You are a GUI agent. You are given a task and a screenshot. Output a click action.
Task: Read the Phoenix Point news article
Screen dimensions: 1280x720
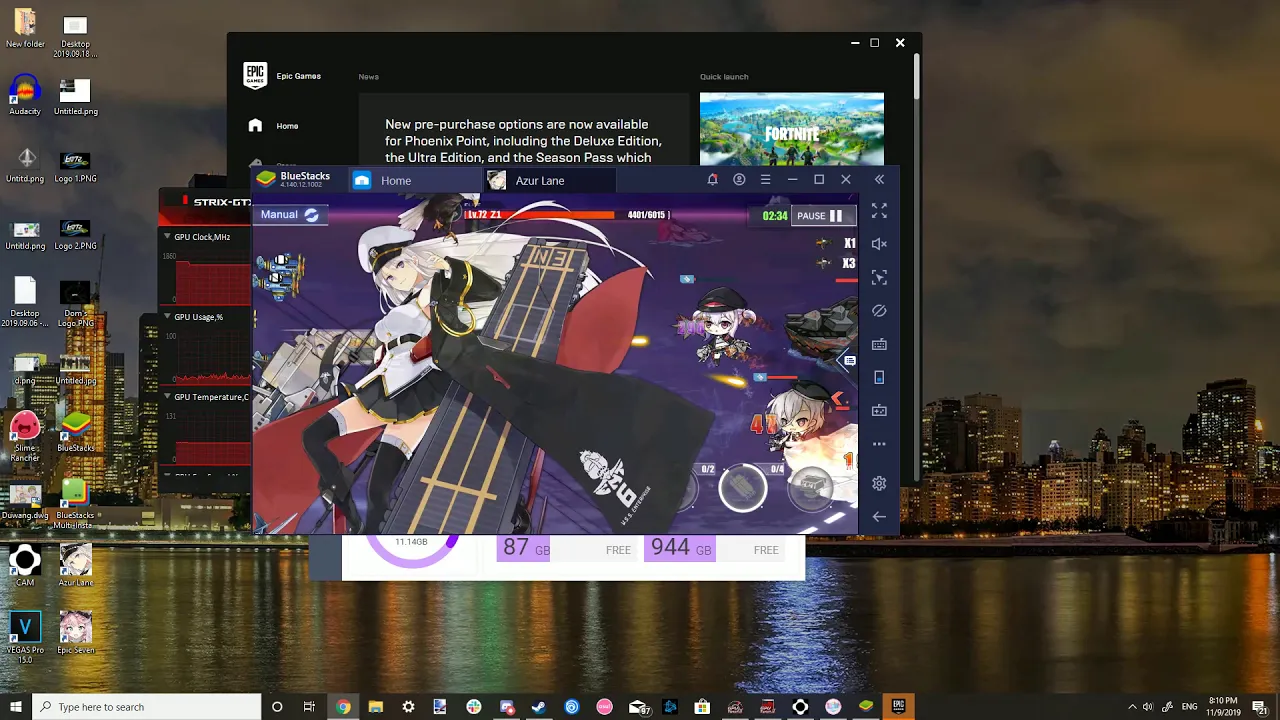[x=524, y=141]
